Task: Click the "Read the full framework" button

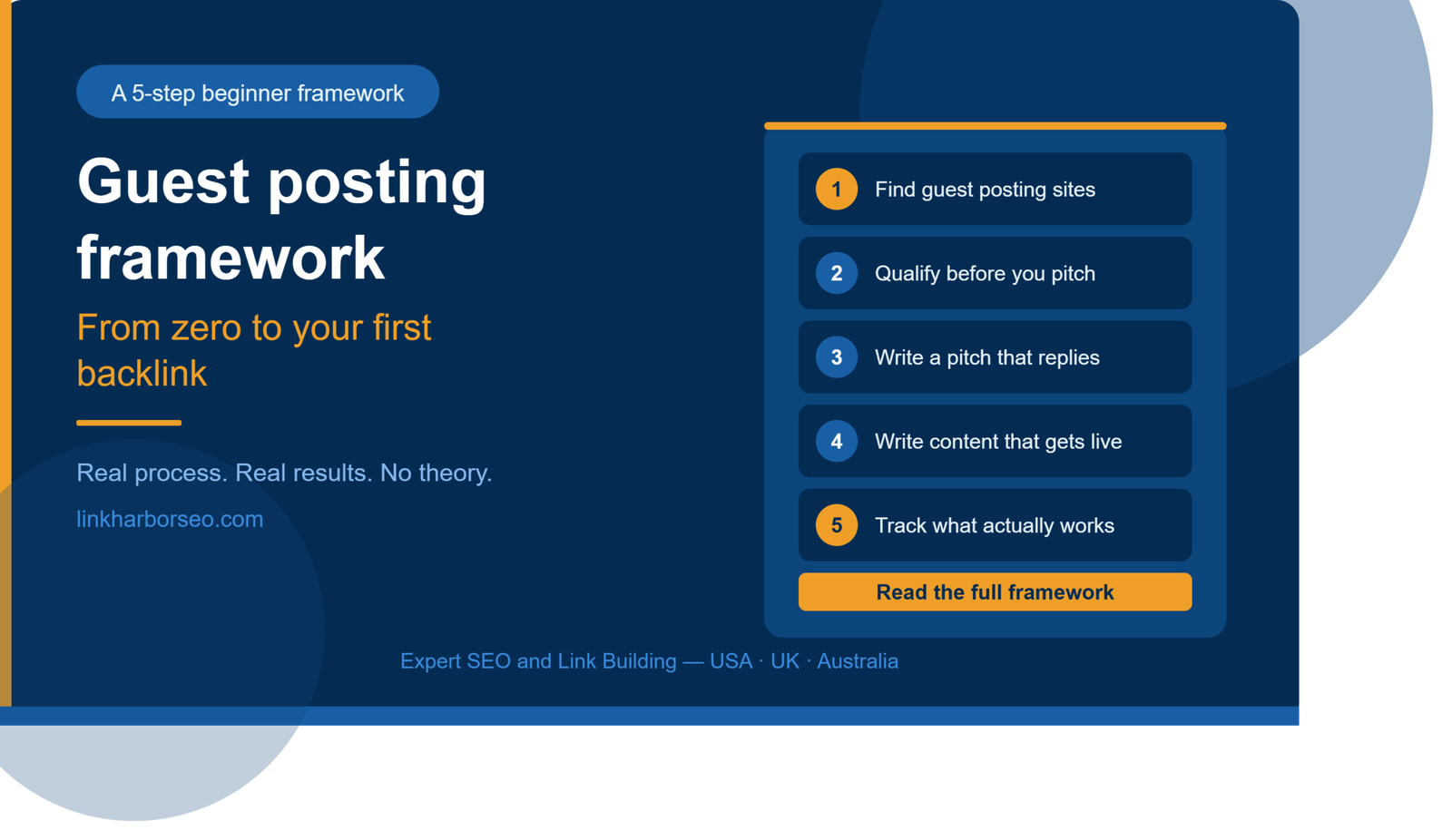Action: click(x=995, y=591)
